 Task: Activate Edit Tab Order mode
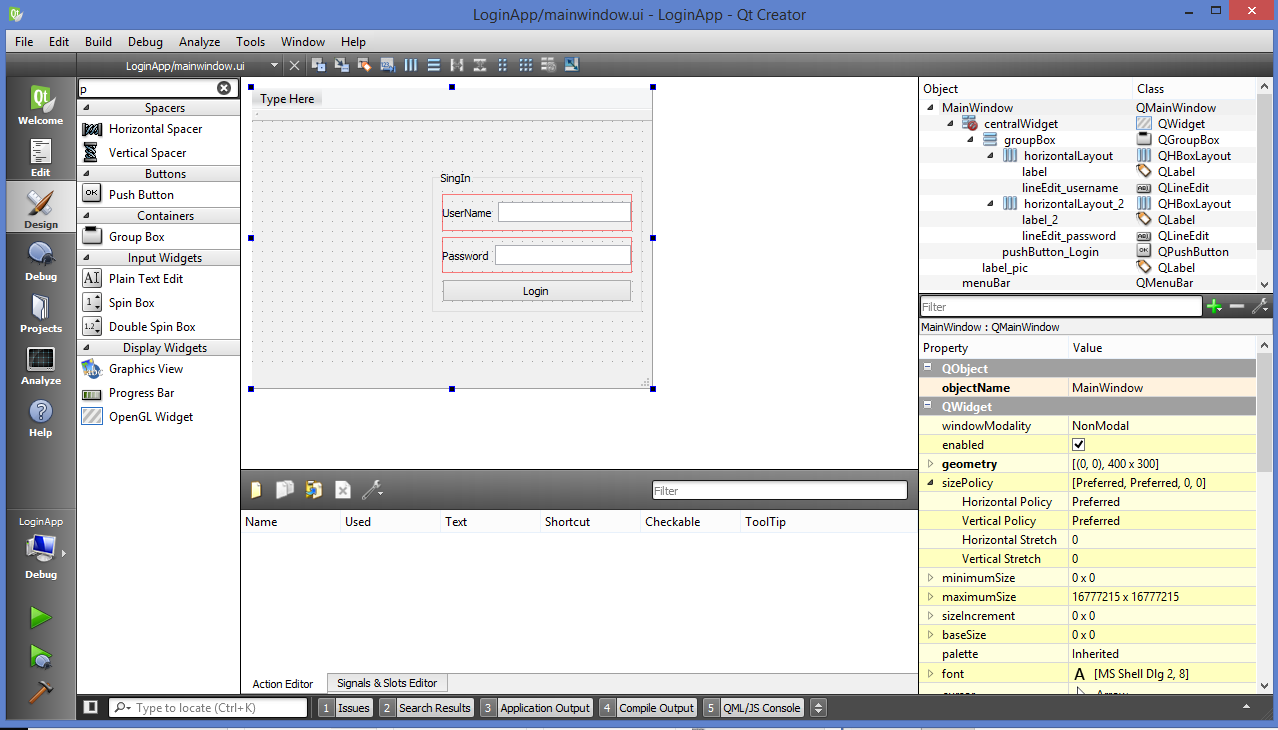tap(386, 64)
